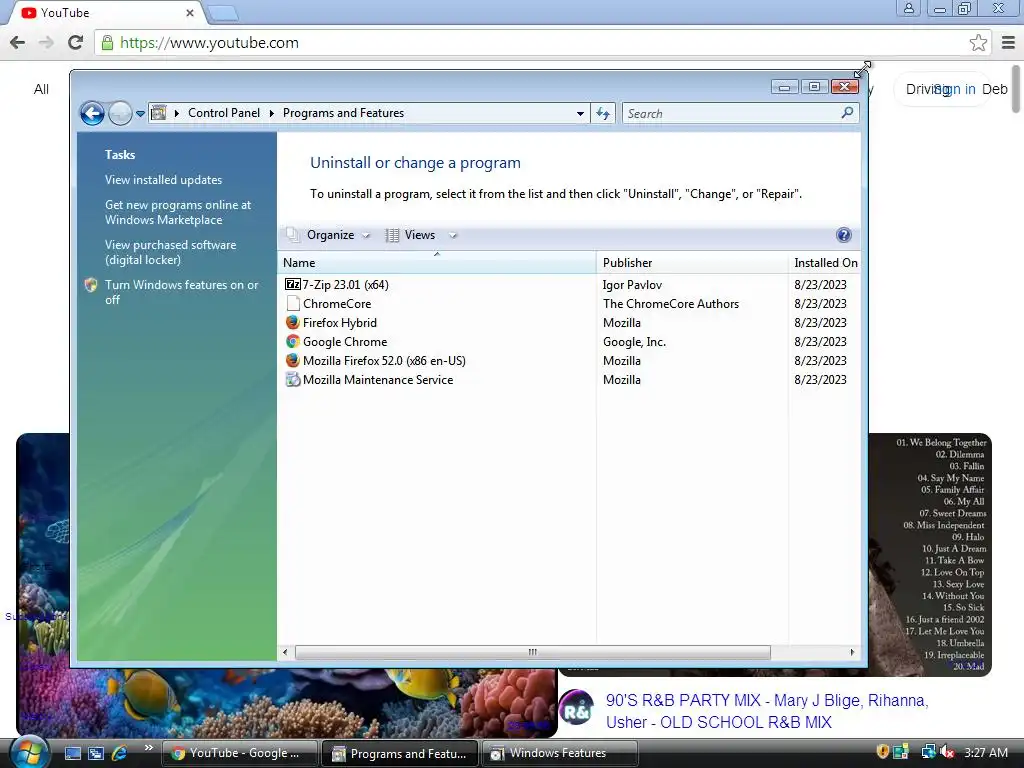
Task: Open Turn Windows features on or off
Action: tap(182, 292)
